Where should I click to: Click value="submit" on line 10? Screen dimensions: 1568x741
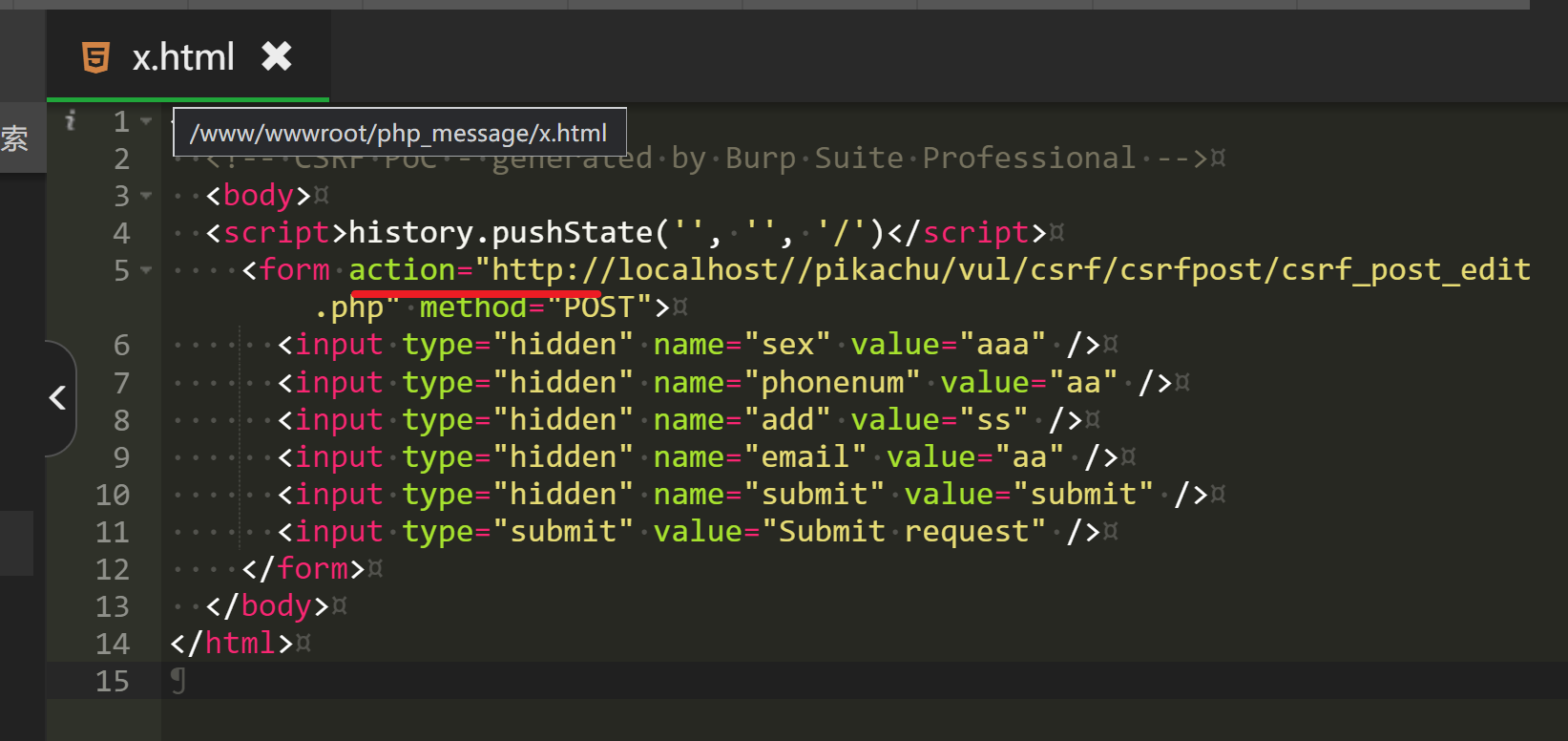[1029, 495]
